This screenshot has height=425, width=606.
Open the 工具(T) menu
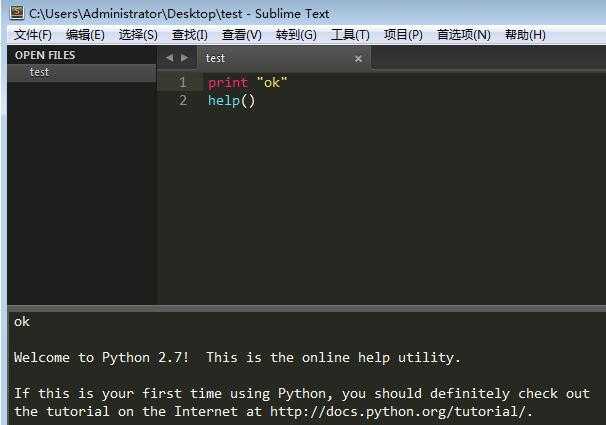coord(350,35)
